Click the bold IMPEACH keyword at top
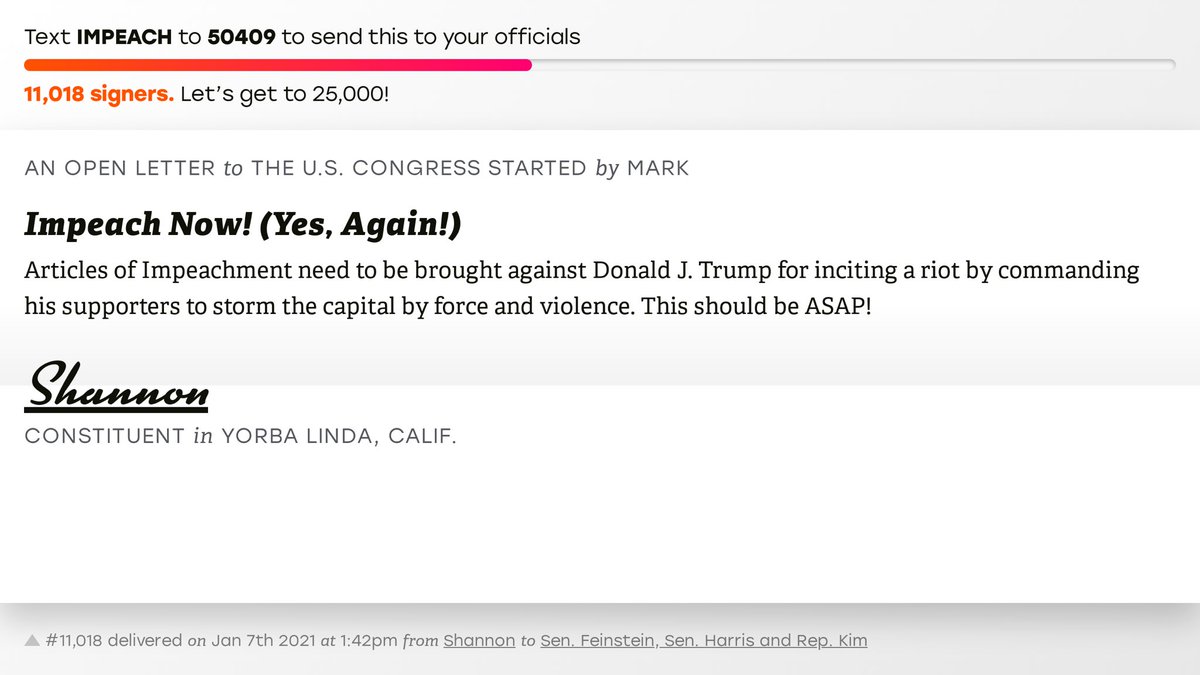Image resolution: width=1200 pixels, height=675 pixels. (124, 38)
